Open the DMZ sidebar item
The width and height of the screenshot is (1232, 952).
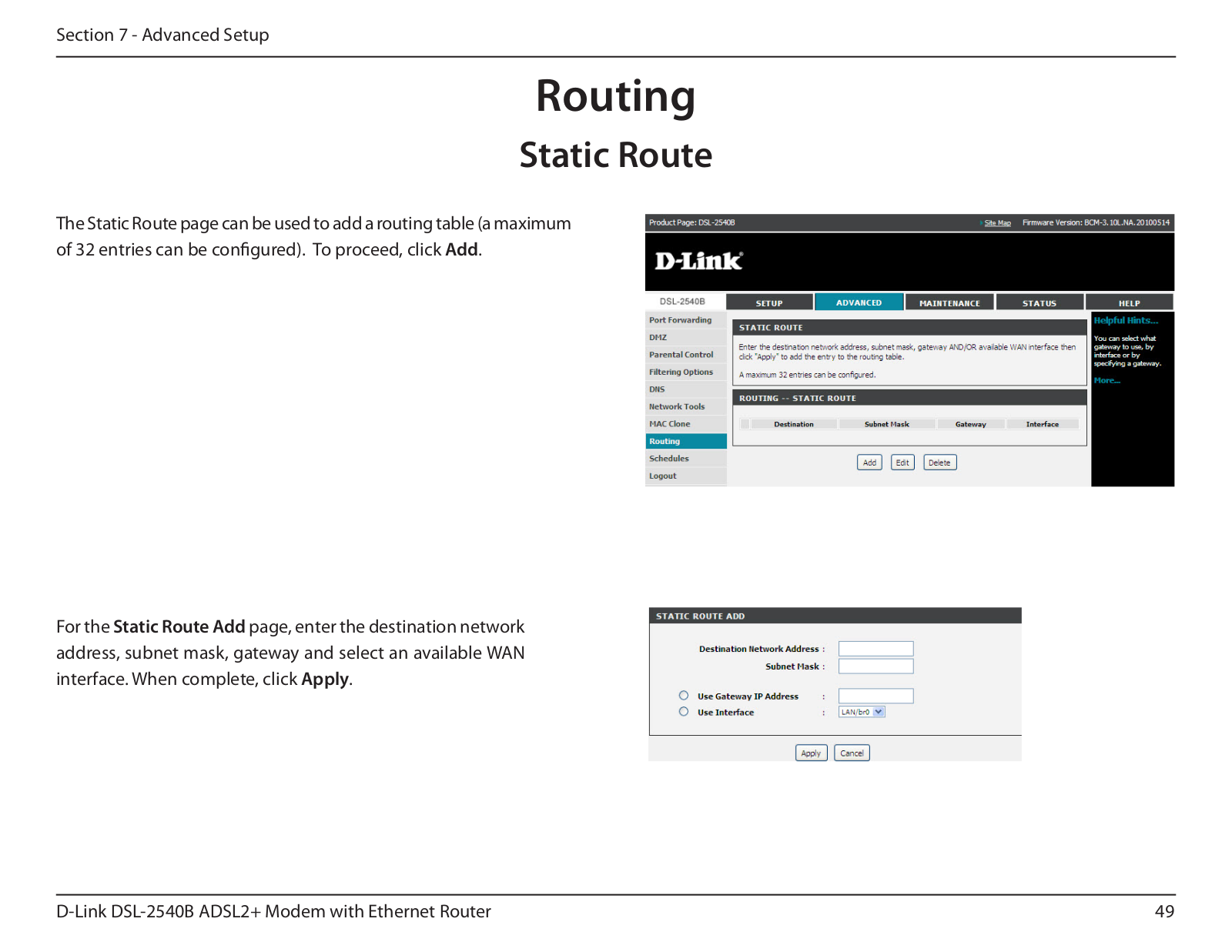point(685,337)
